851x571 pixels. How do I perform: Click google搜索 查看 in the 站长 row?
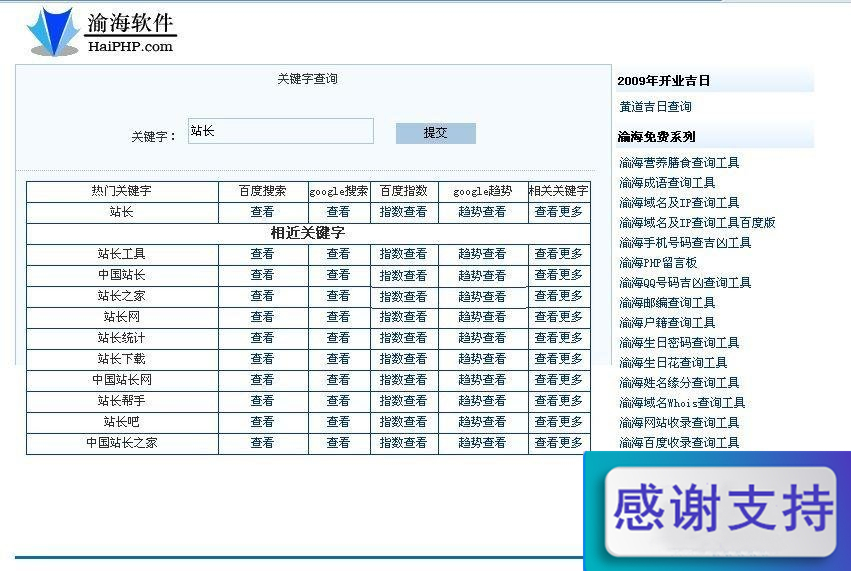tap(338, 212)
